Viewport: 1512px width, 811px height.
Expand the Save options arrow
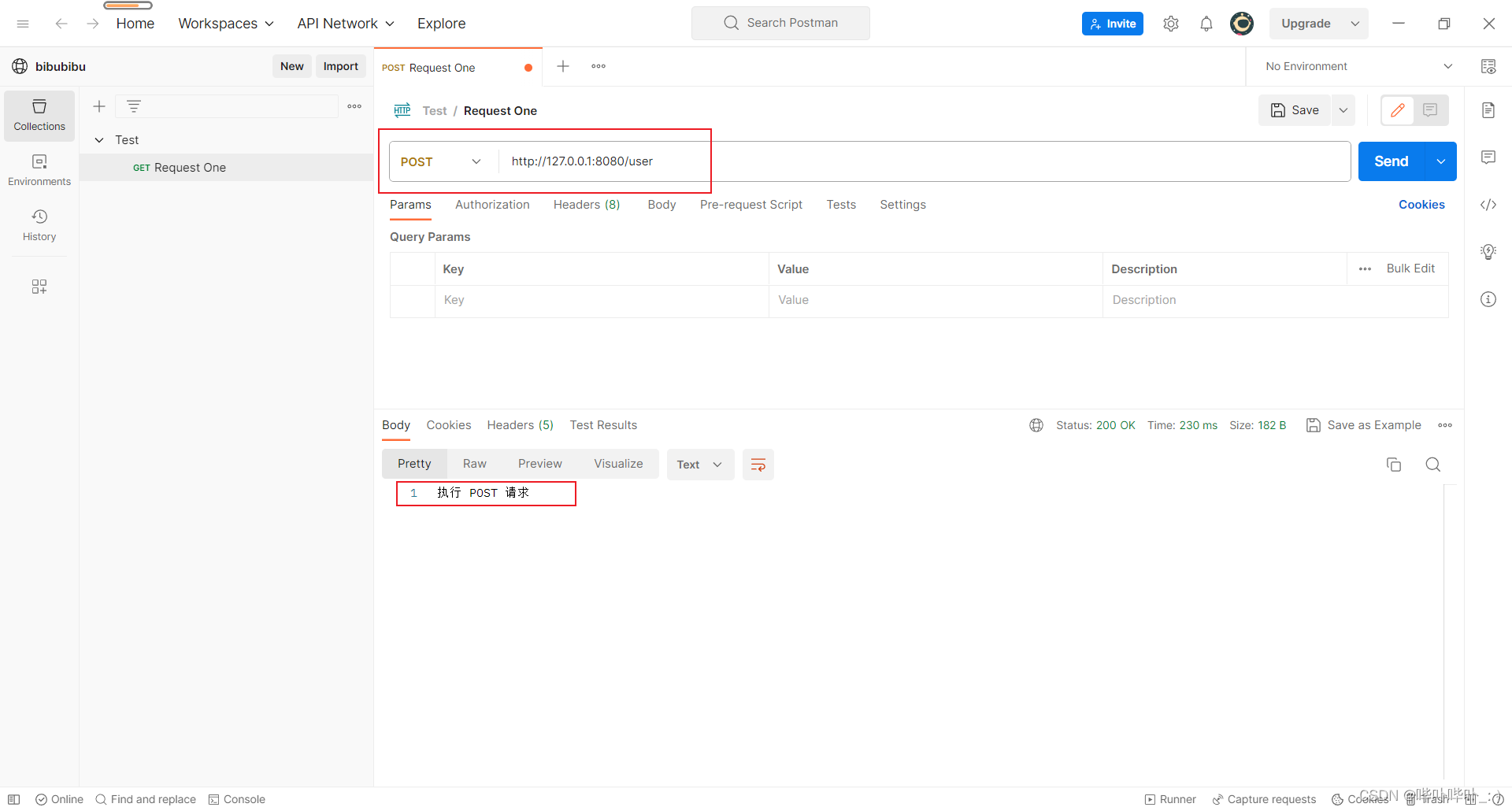[x=1343, y=110]
